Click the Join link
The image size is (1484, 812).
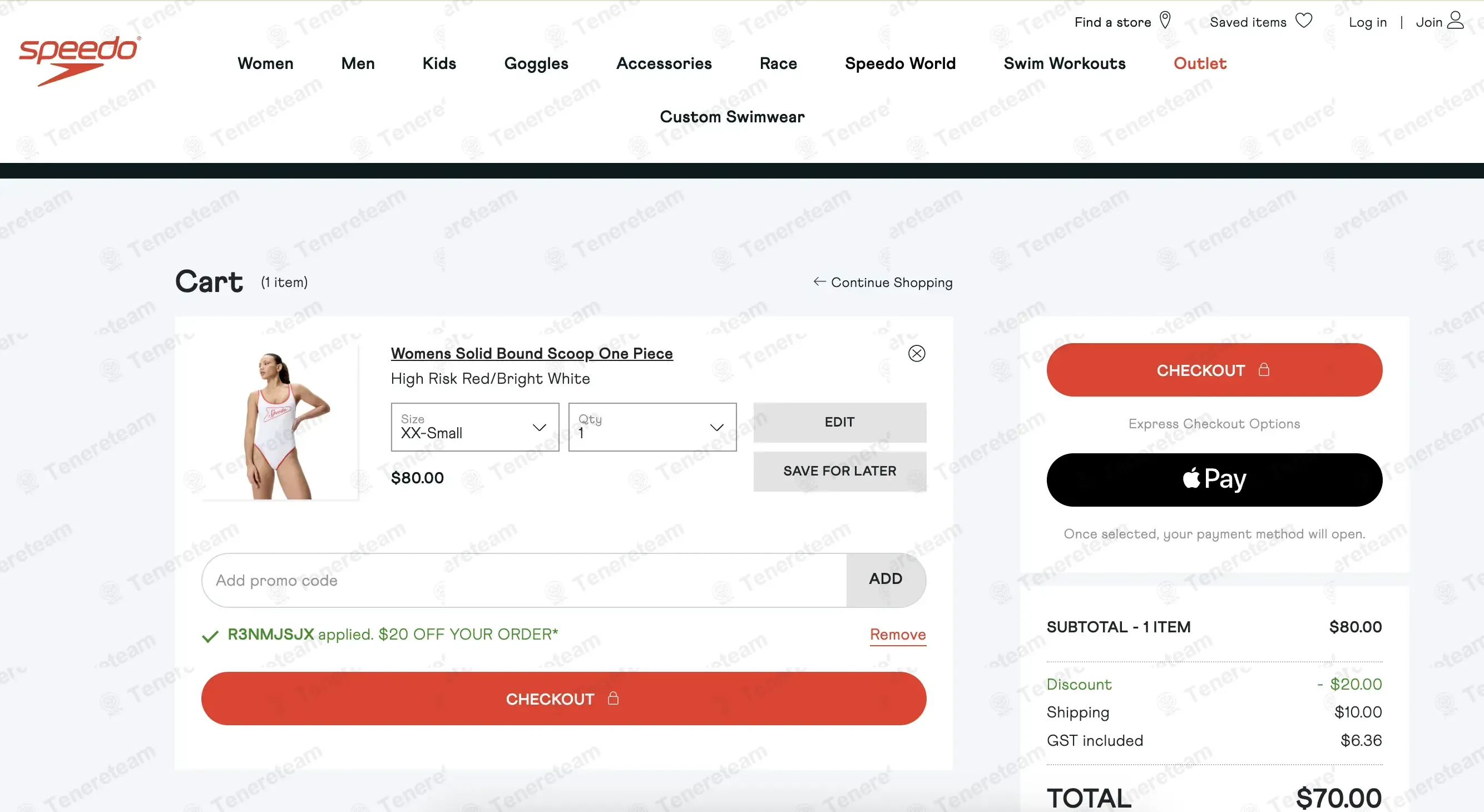1429,22
